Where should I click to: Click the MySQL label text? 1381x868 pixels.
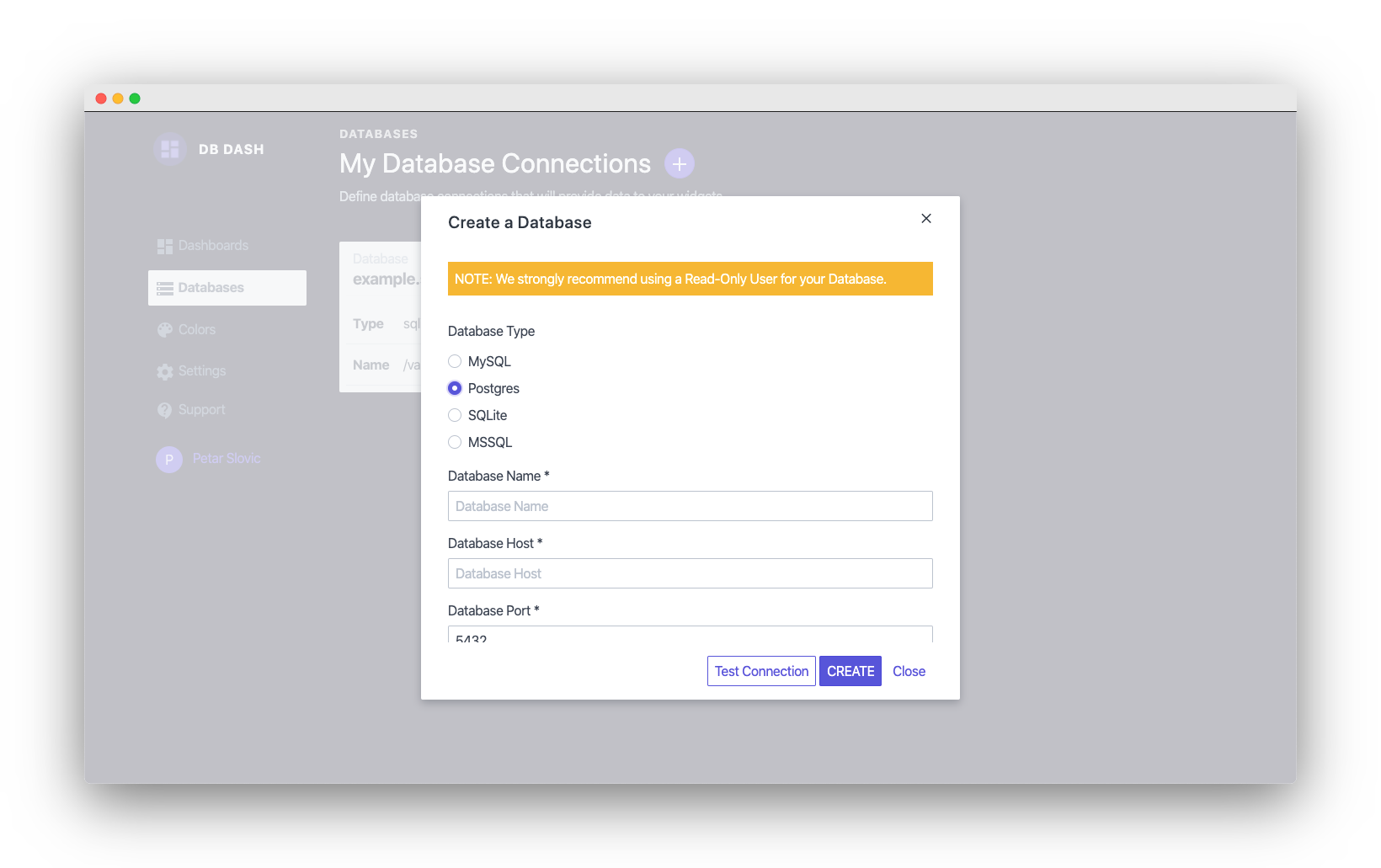489,361
